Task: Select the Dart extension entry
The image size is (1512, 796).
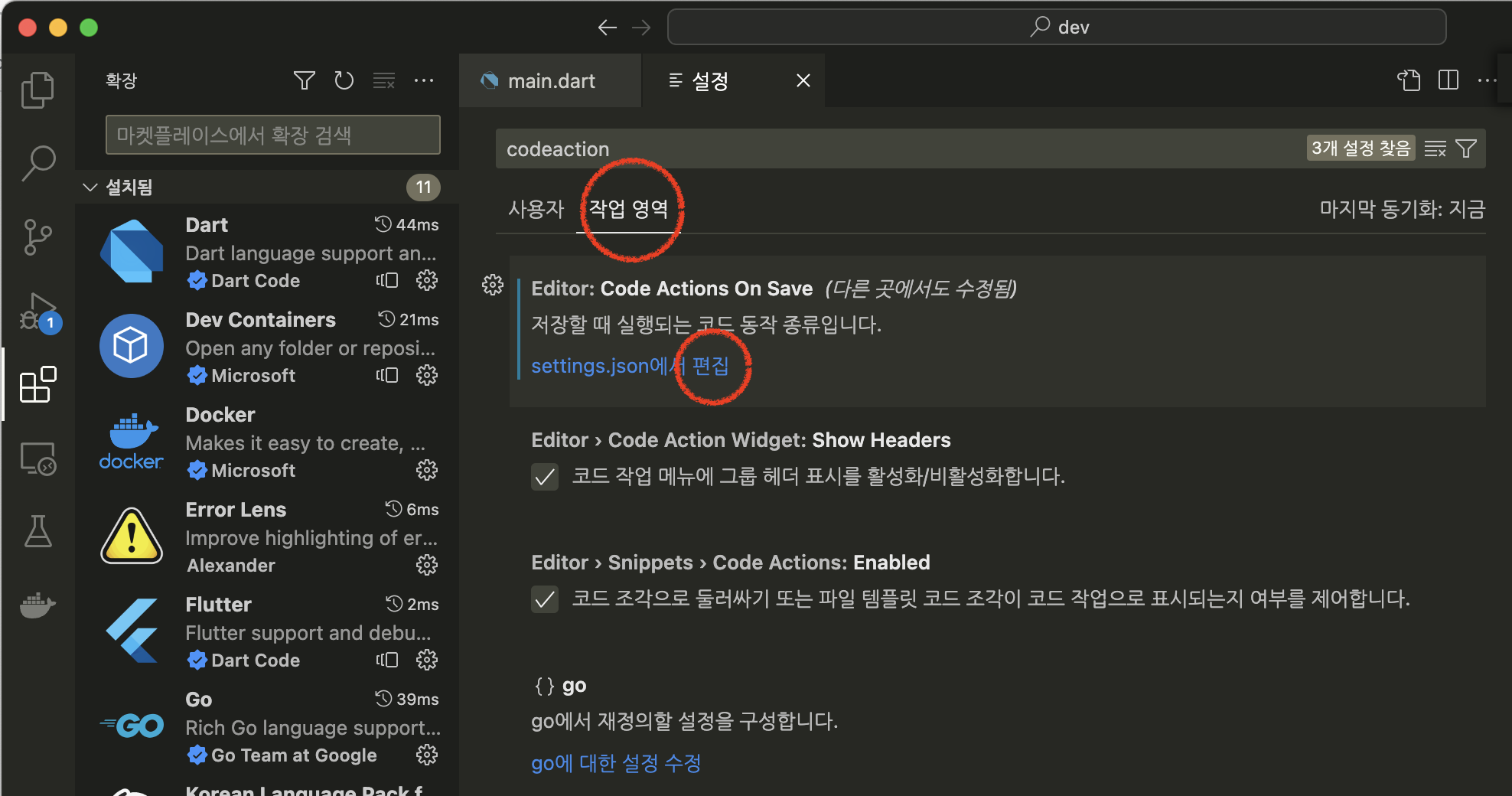Action: coord(268,252)
